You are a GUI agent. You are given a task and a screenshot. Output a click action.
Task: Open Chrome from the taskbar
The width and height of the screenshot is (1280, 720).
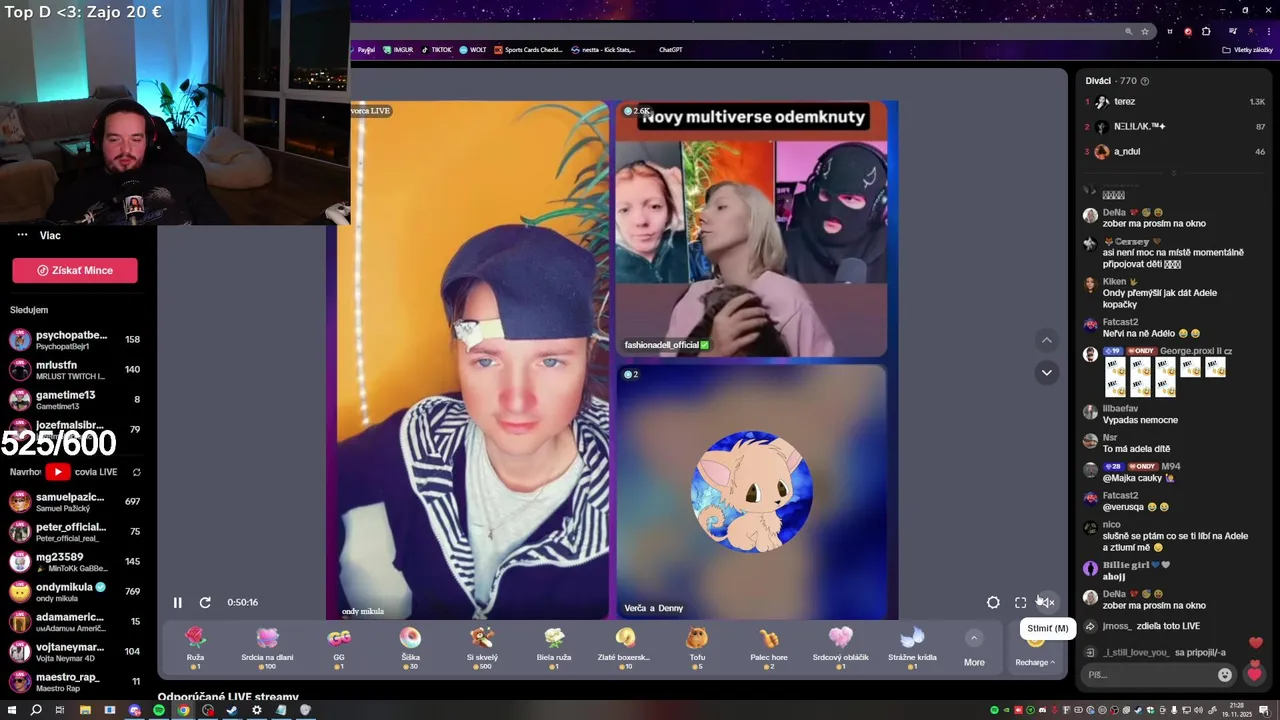pos(183,710)
